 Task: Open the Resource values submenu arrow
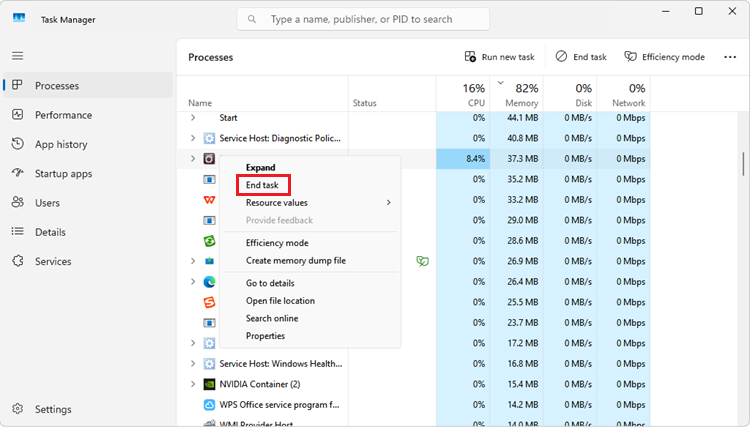[388, 203]
